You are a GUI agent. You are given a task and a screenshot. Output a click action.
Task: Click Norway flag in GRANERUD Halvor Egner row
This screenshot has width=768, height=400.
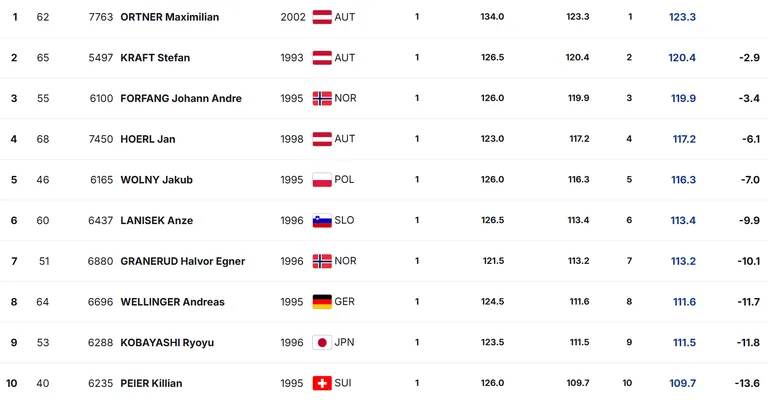[x=322, y=261]
